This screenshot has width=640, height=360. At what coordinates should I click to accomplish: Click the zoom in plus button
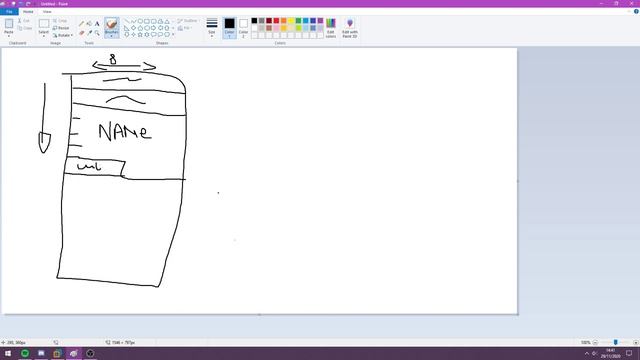click(x=636, y=342)
